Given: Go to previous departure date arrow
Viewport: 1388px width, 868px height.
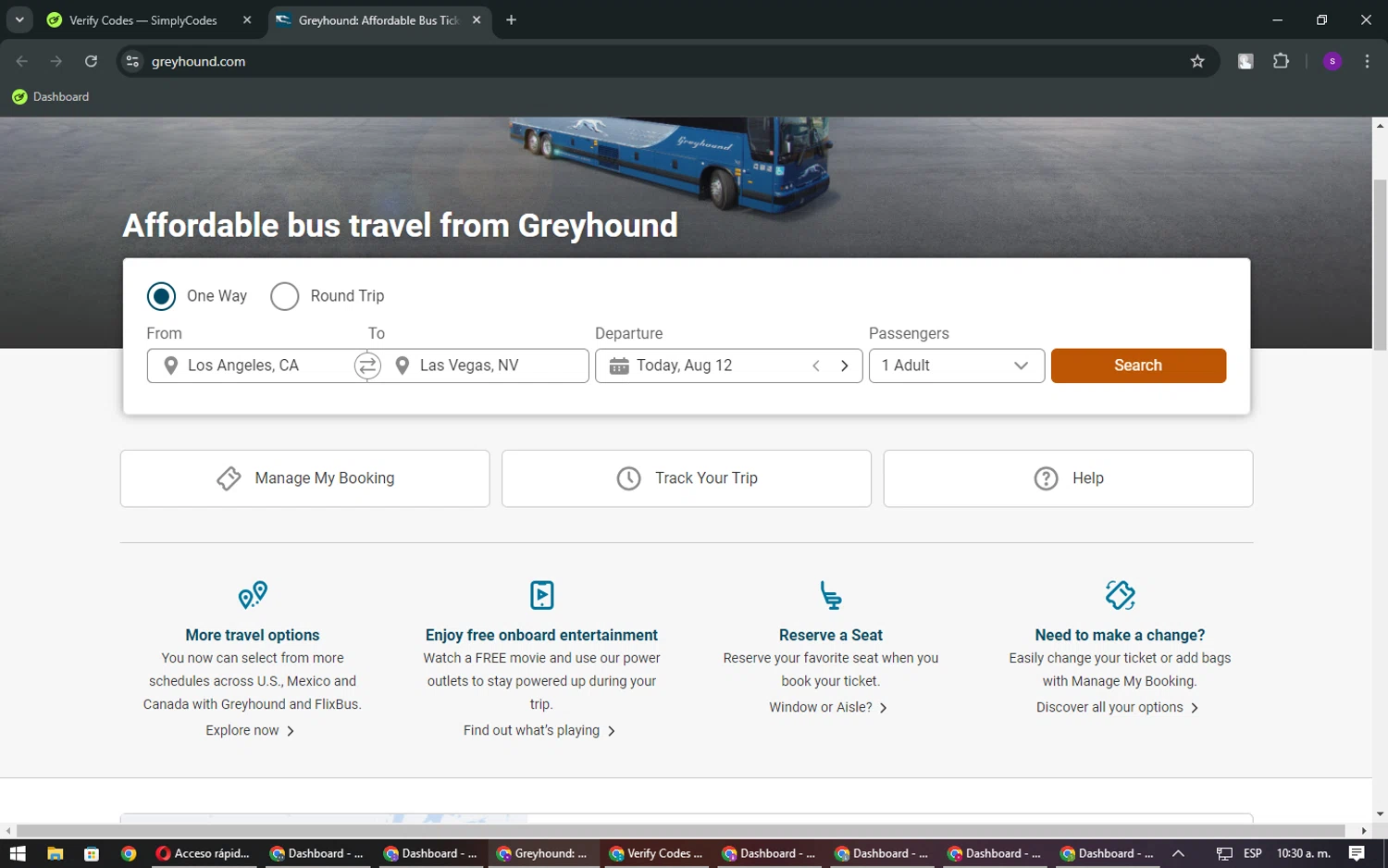Looking at the screenshot, I should pyautogui.click(x=816, y=366).
